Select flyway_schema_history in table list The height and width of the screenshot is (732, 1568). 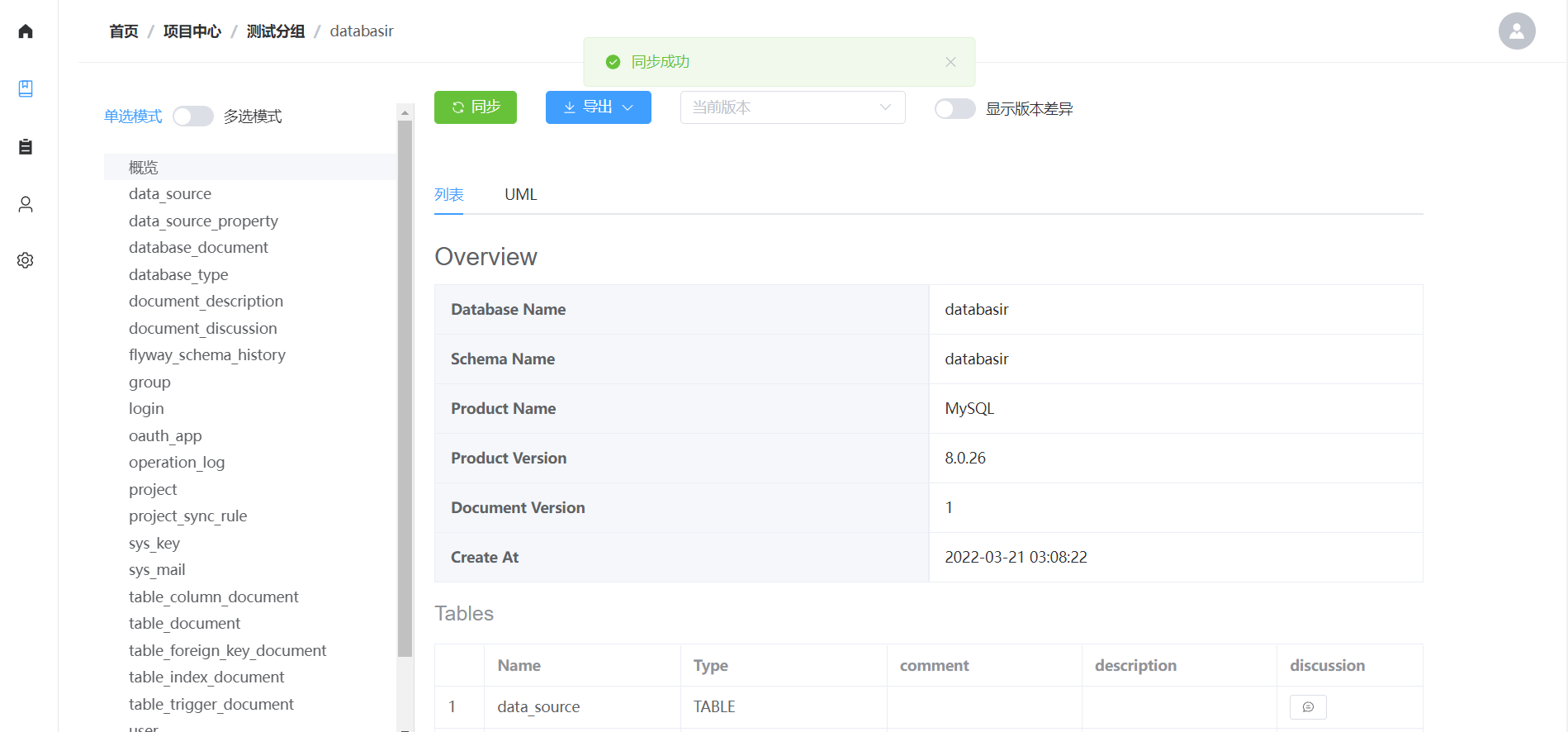coord(206,355)
